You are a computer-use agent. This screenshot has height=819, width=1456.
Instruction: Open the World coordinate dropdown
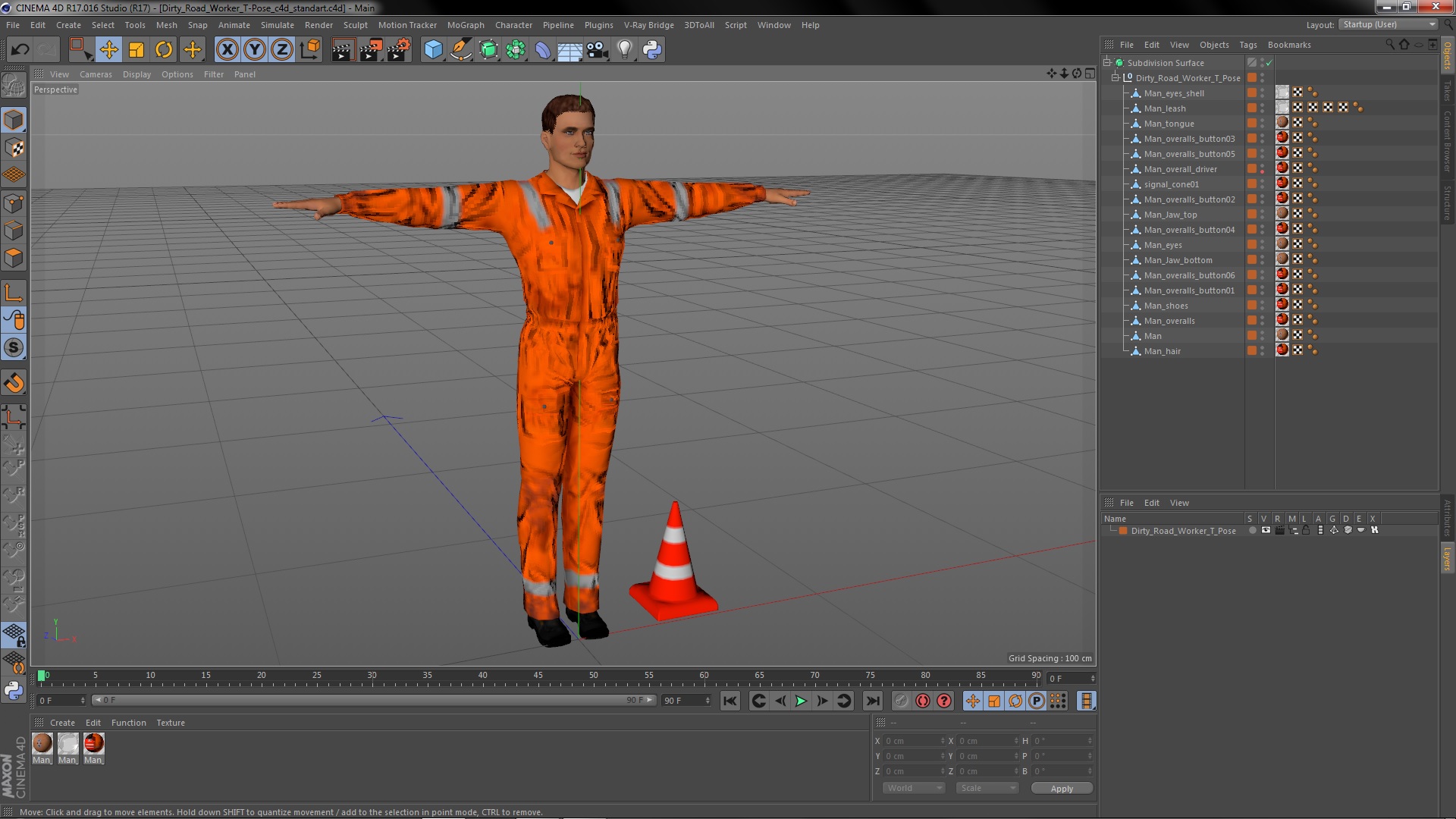pos(914,788)
